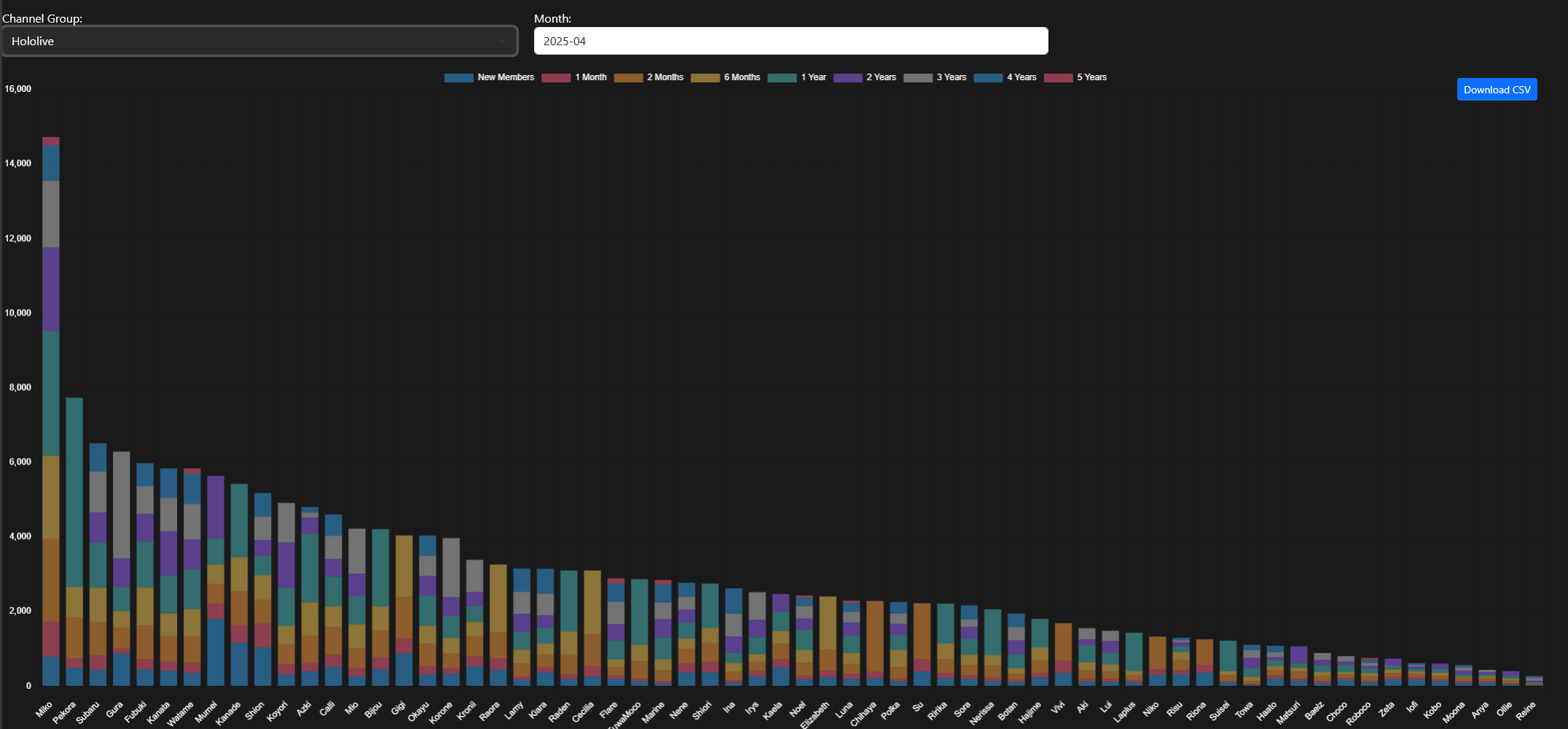1568x729 pixels.
Task: Toggle the 4 Years legend entry
Action: [x=1005, y=77]
